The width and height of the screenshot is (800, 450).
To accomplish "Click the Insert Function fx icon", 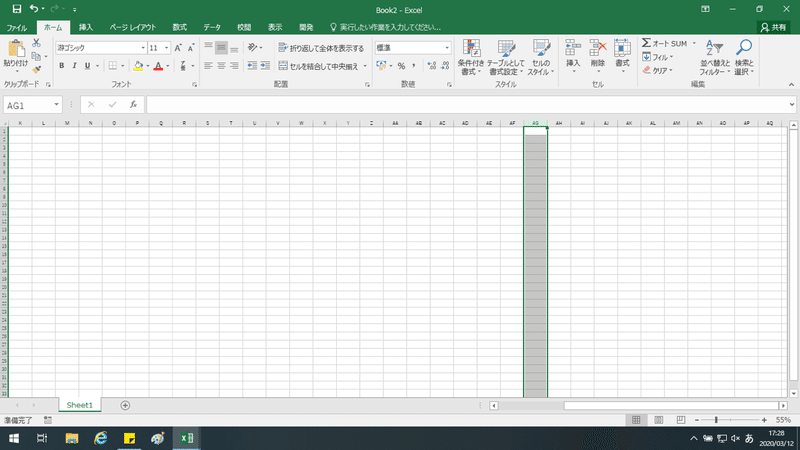I will pos(133,105).
